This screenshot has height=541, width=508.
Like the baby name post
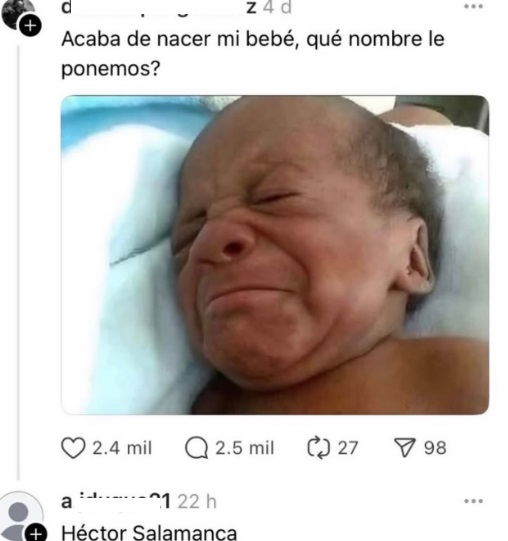coord(73,448)
